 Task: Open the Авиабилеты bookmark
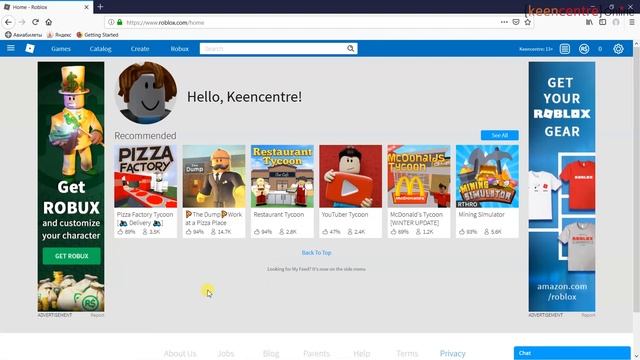pyautogui.click(x=24, y=35)
